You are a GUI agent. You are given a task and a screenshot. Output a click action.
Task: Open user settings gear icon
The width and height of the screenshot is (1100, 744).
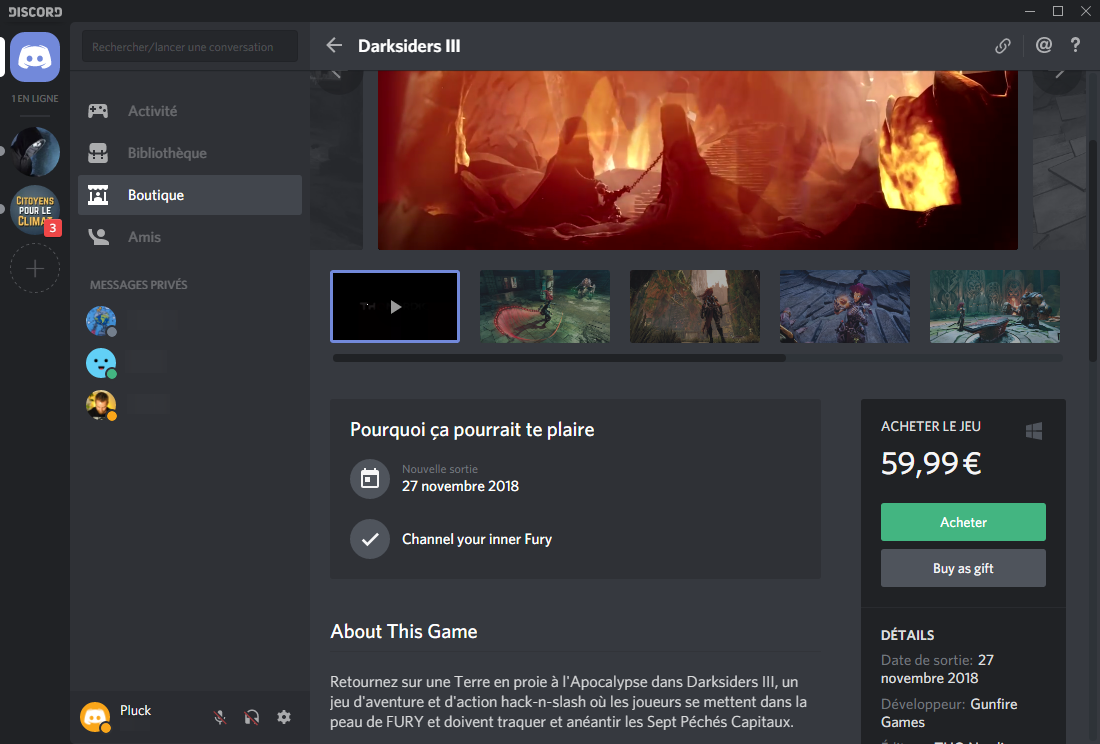click(x=283, y=717)
